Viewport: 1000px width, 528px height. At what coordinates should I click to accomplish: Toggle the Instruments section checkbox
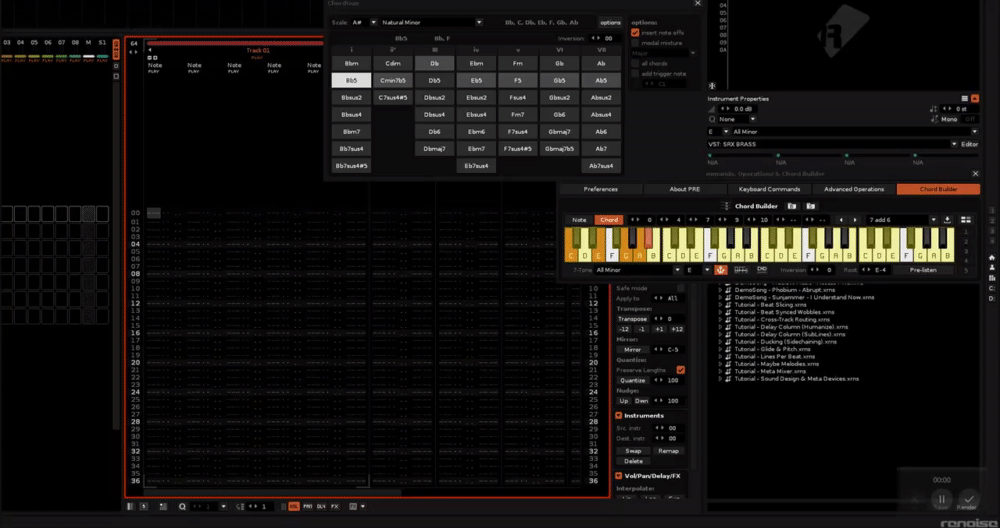click(x=619, y=416)
